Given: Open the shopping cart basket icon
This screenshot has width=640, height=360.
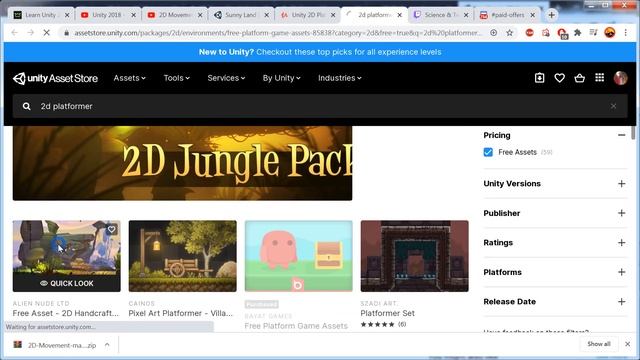Looking at the screenshot, I should pyautogui.click(x=579, y=78).
